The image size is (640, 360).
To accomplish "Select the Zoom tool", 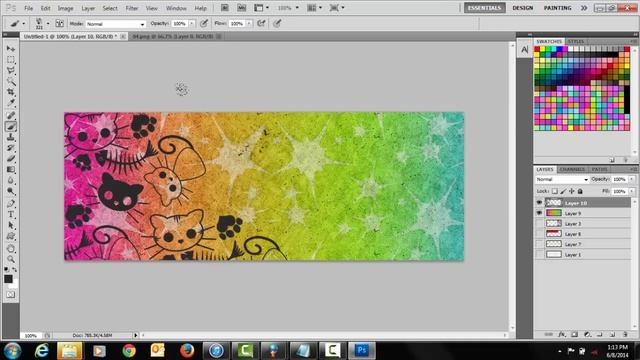I will [11, 259].
